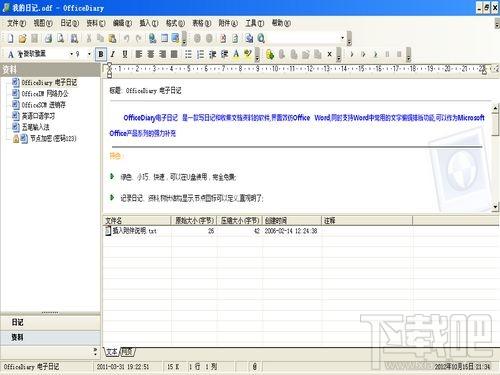The width and height of the screenshot is (500, 375).
Task: Expand attachment toolbar overflow options
Action: tap(338, 54)
